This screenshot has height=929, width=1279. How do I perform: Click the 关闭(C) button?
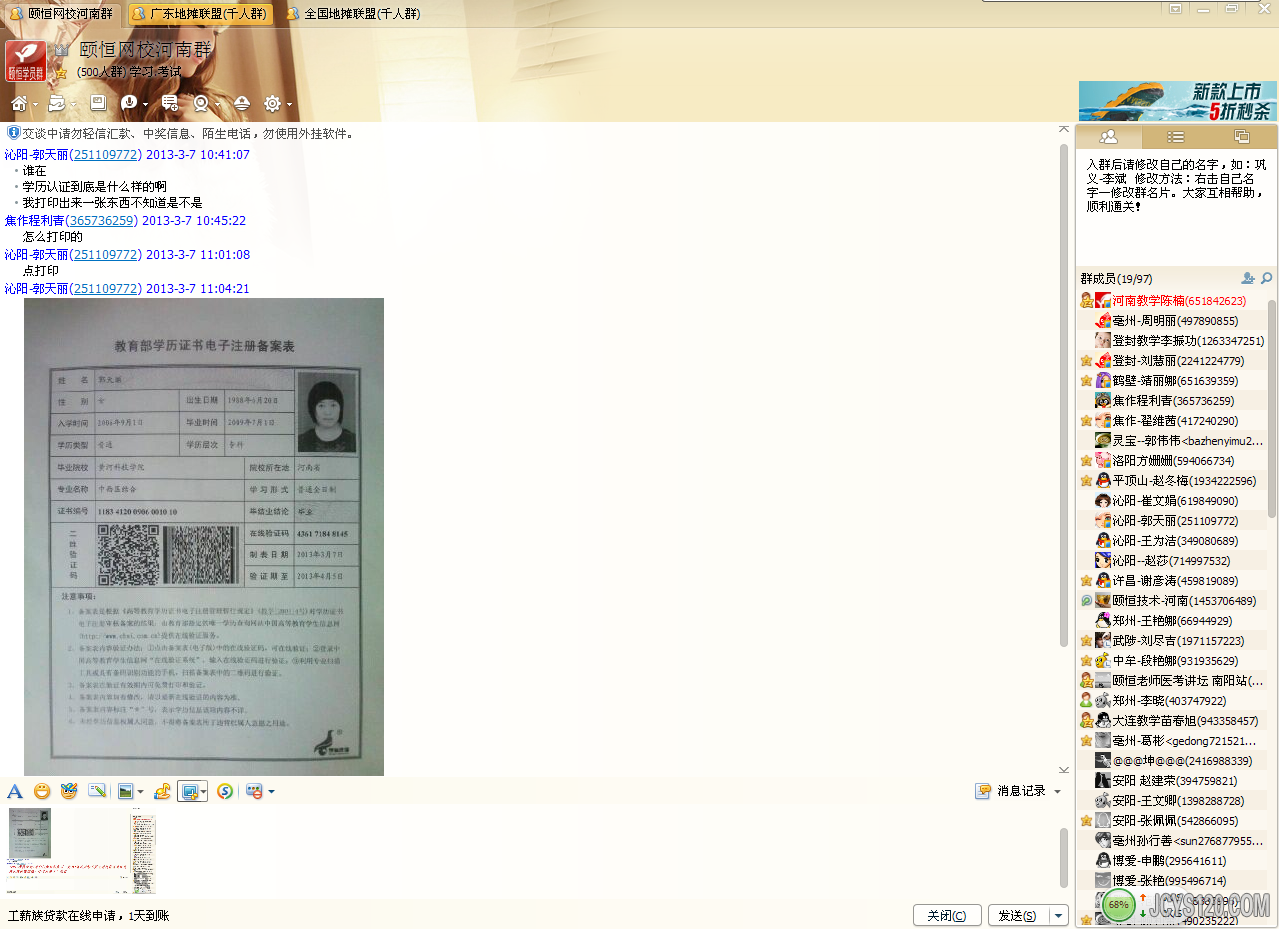coord(946,916)
